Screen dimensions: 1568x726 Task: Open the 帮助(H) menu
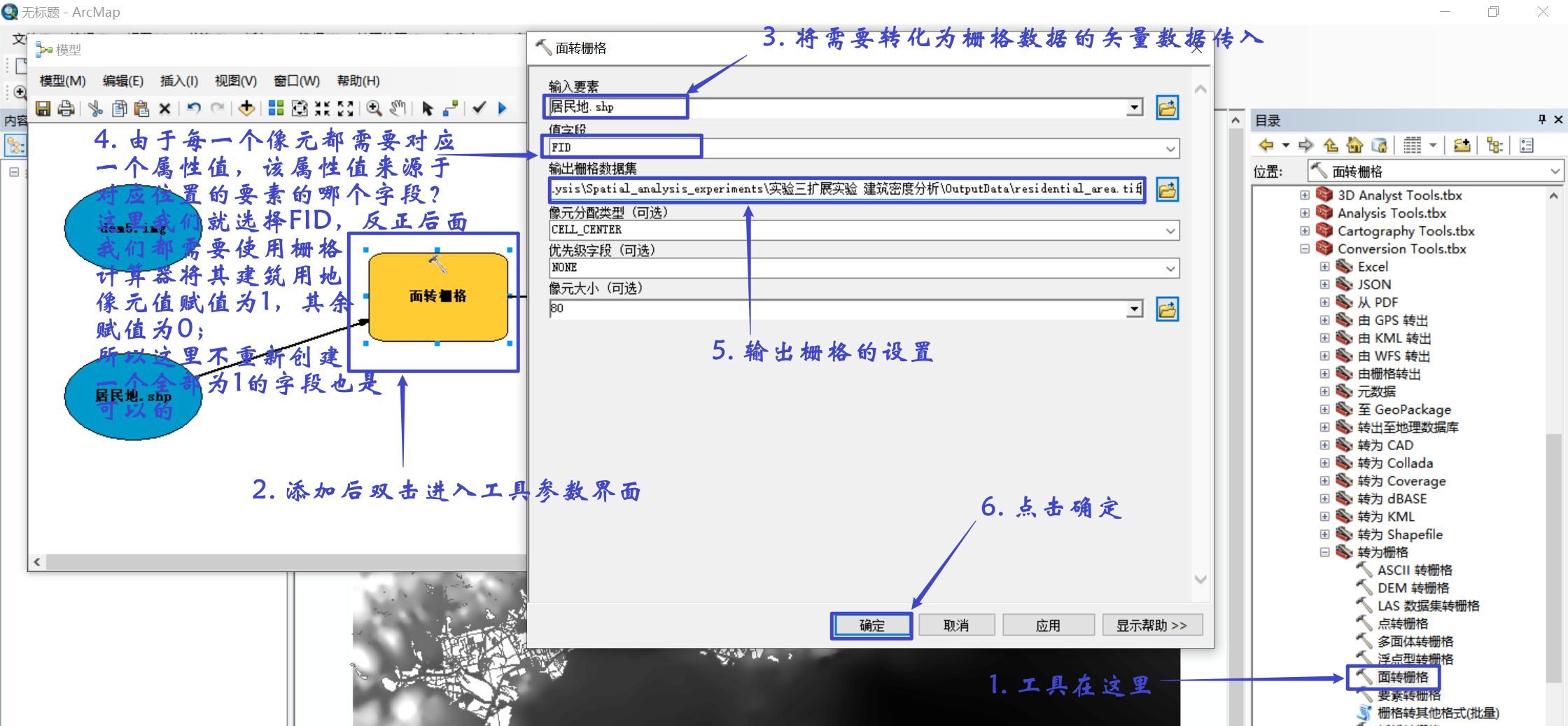click(358, 81)
